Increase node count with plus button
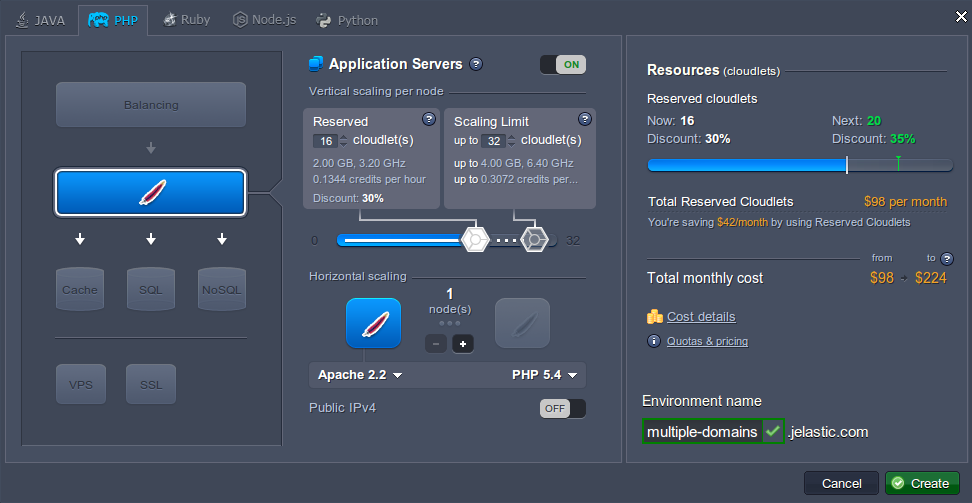The image size is (972, 503). point(463,344)
